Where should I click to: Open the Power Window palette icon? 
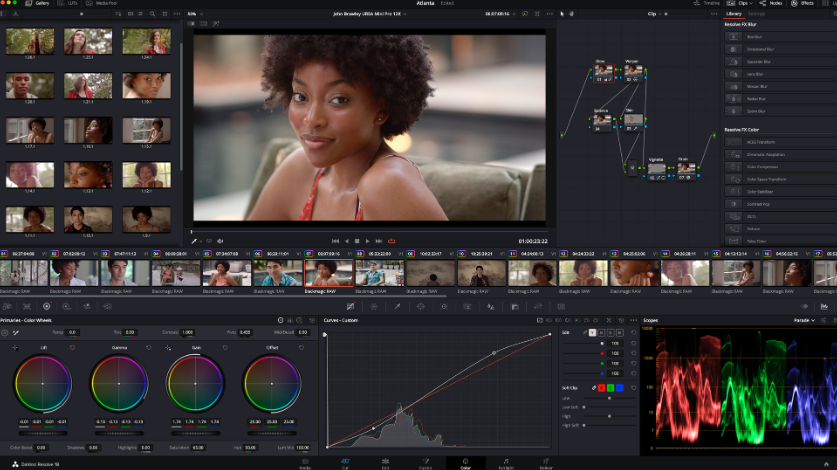(421, 307)
